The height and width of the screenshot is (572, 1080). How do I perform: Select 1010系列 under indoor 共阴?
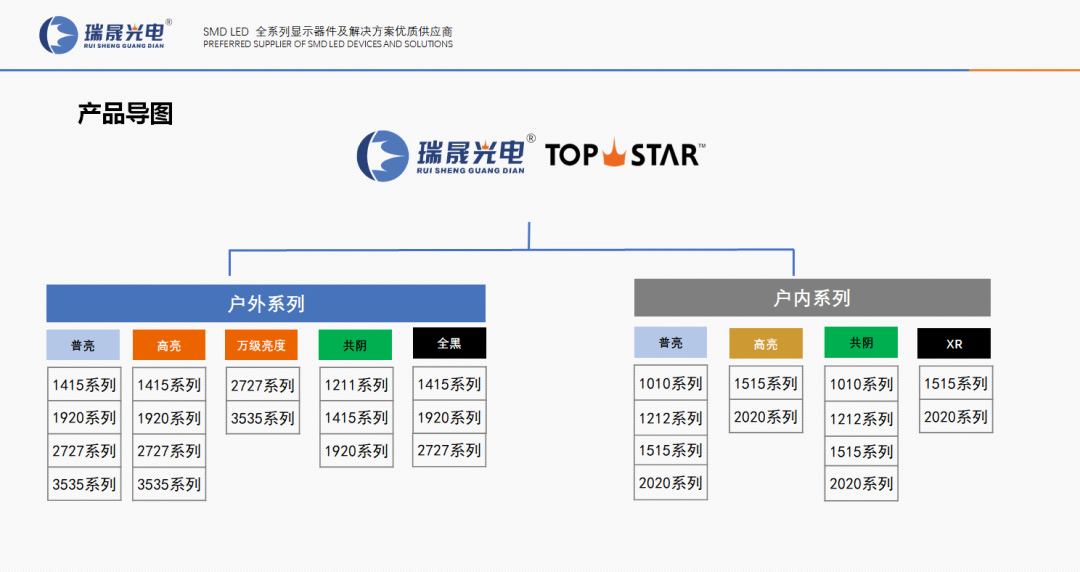(x=862, y=384)
